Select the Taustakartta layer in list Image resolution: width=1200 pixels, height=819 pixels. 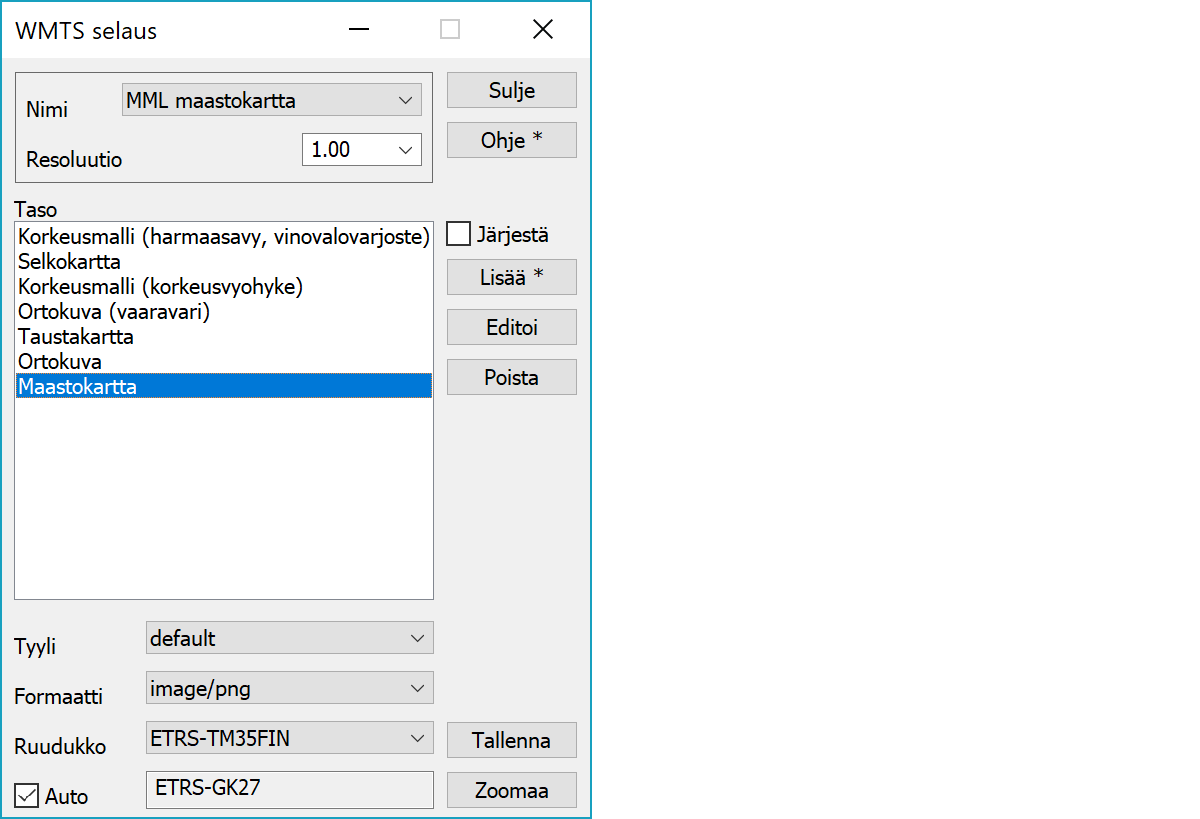point(76,337)
